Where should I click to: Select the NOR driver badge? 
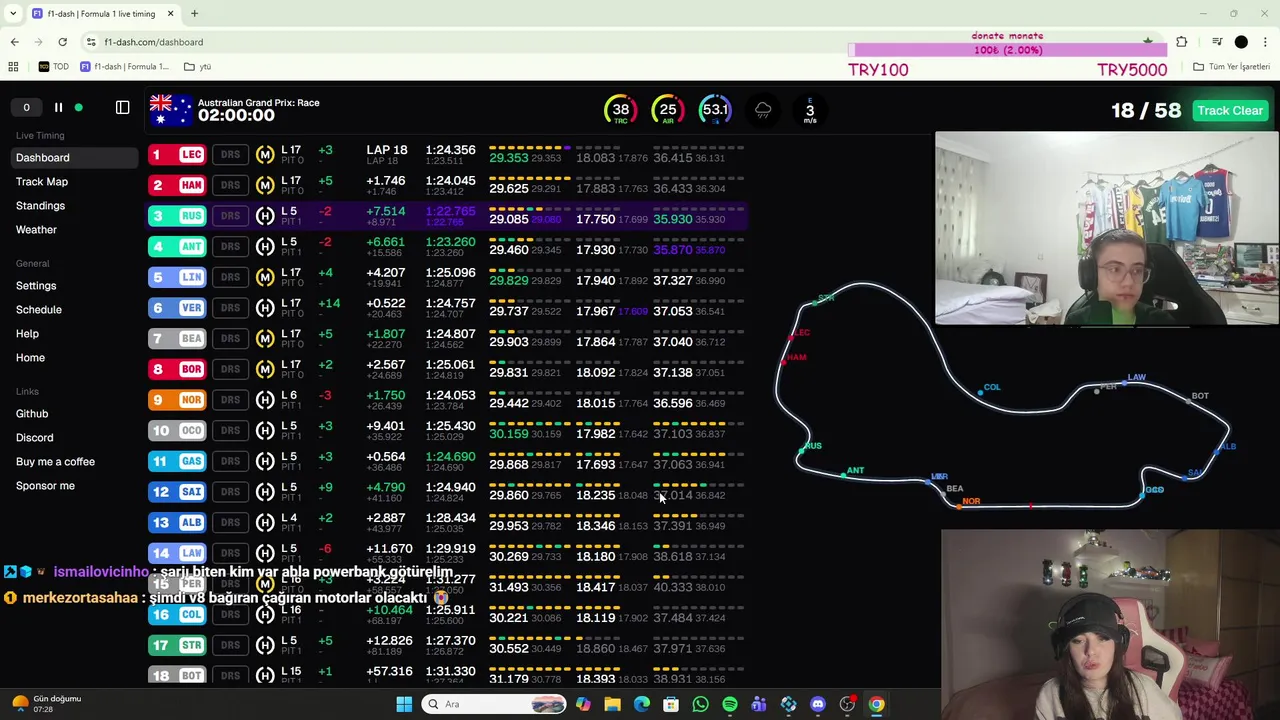[178, 399]
